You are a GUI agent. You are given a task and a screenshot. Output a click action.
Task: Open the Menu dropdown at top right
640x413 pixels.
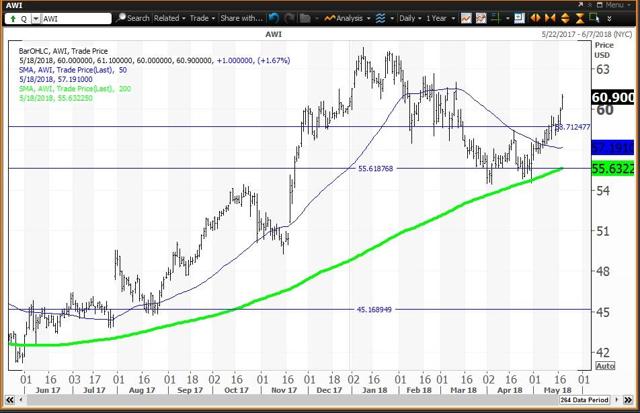coord(618,5)
